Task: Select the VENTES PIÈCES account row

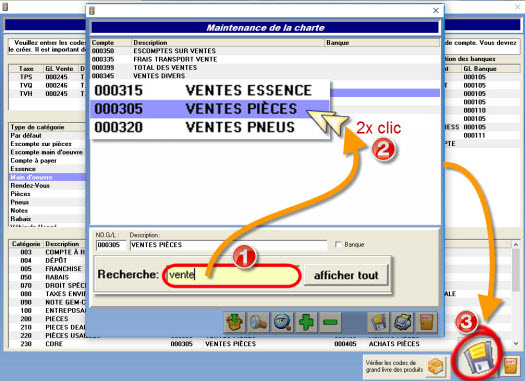Action: click(x=210, y=109)
